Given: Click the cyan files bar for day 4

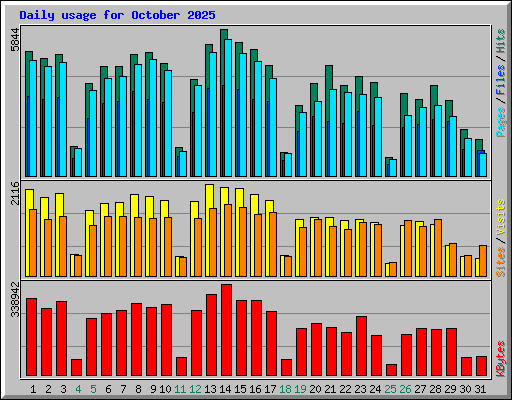Looking at the screenshot, I should pyautogui.click(x=78, y=162).
